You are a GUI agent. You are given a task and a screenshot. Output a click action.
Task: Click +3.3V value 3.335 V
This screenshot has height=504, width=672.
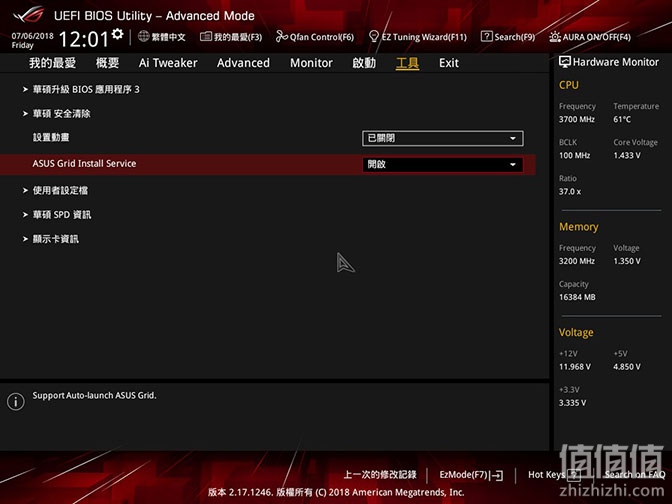point(573,403)
